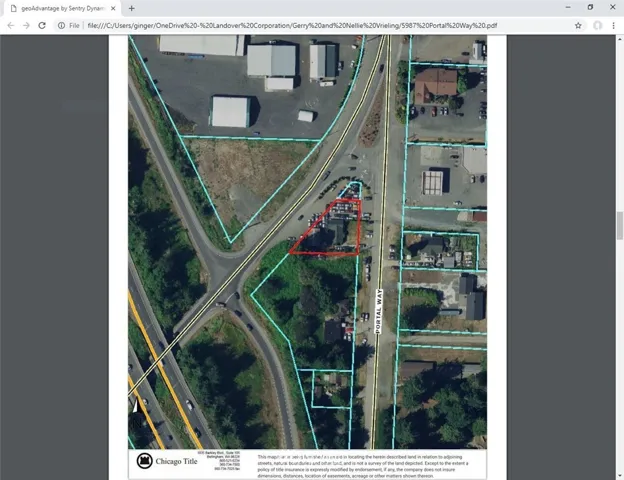Click the browser forward arrow

(26, 25)
